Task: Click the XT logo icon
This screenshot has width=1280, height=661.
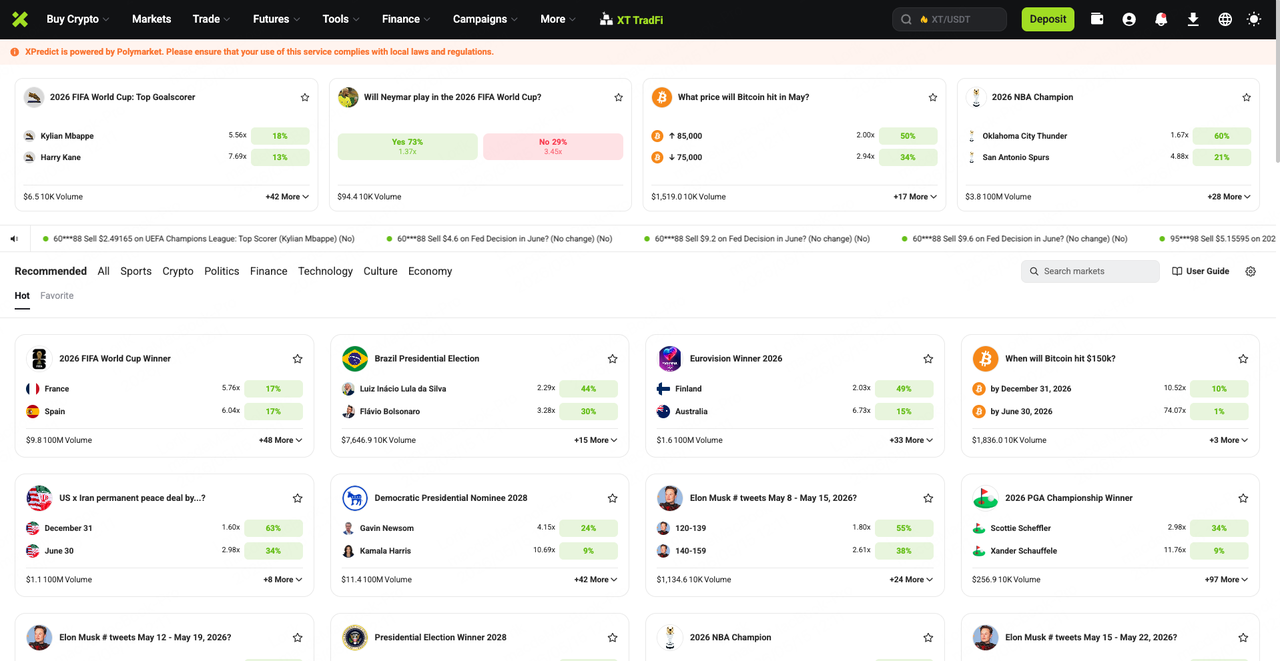Action: 20,19
